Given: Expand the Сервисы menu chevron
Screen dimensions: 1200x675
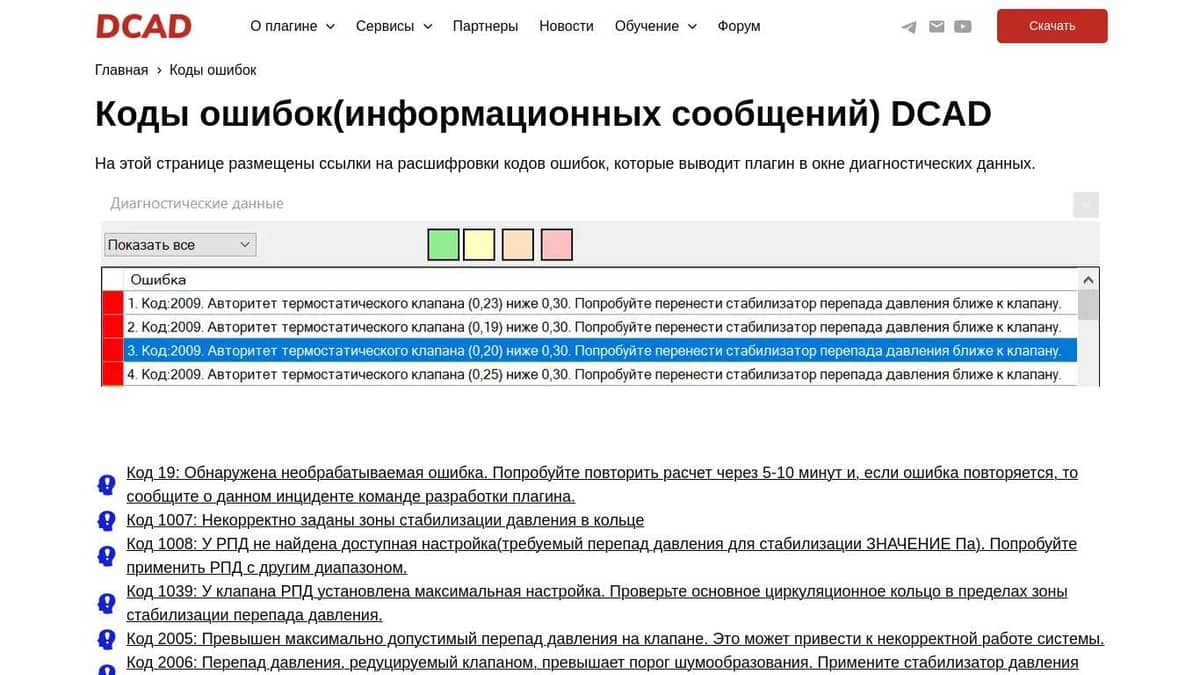Looking at the screenshot, I should point(427,26).
